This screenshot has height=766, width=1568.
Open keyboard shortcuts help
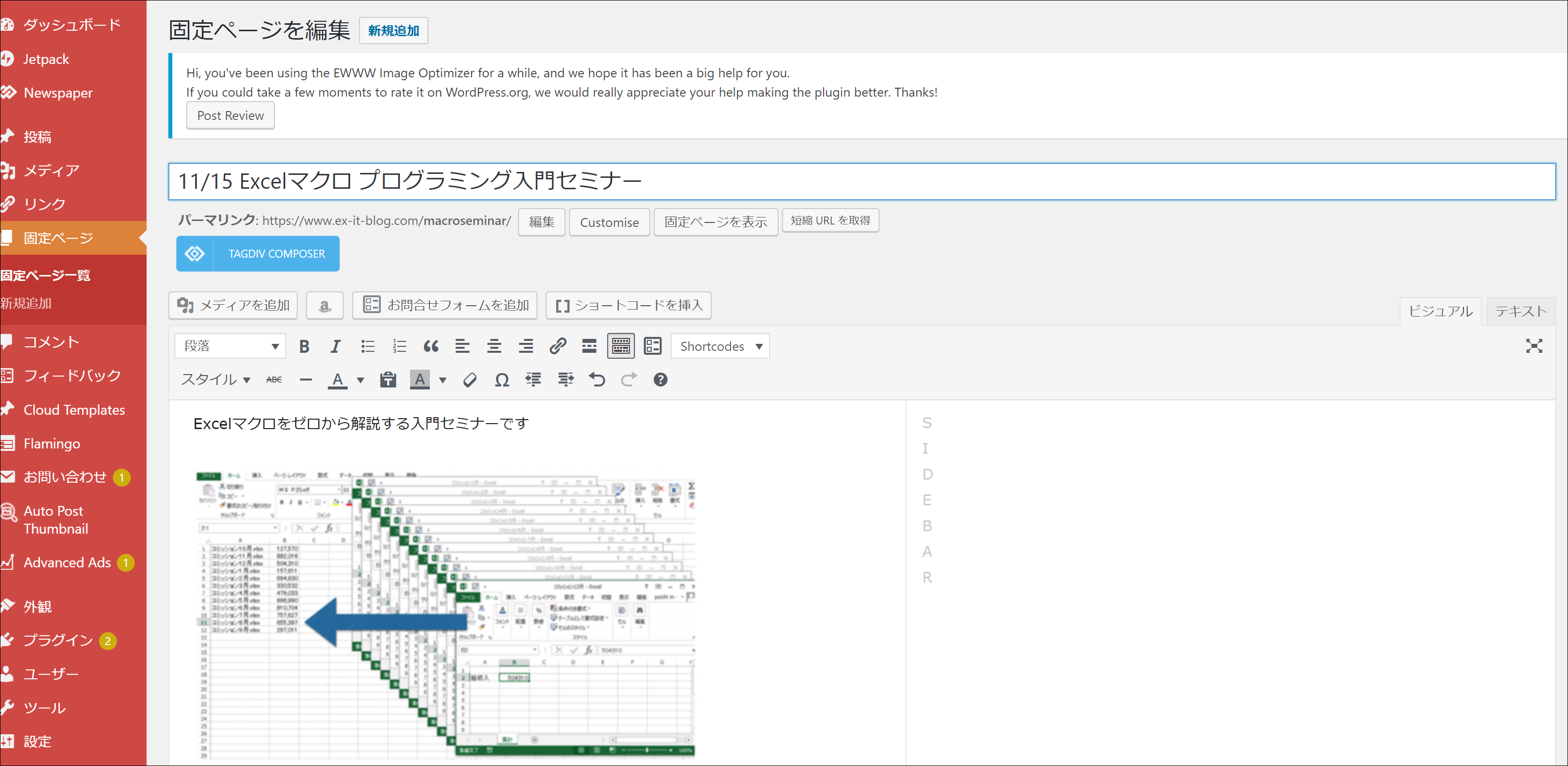(661, 380)
